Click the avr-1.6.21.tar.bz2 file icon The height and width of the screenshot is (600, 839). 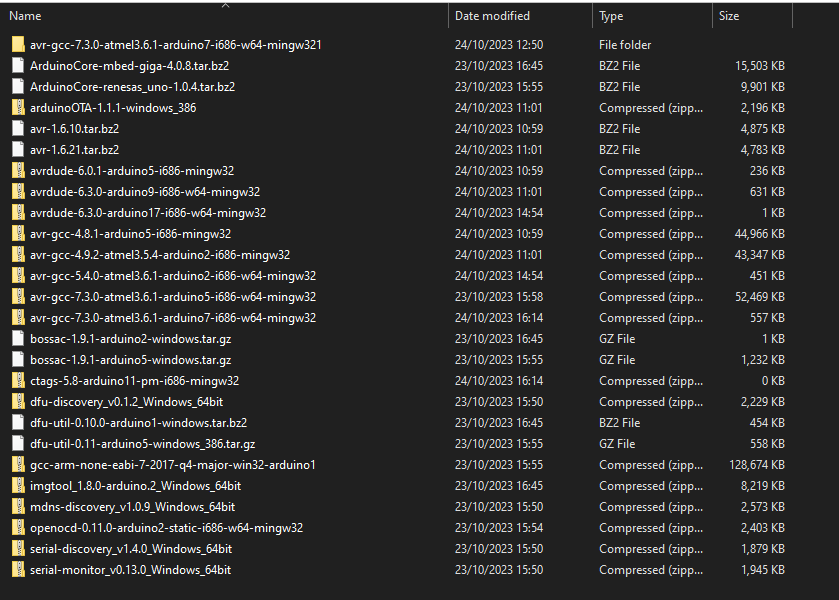tap(18, 150)
